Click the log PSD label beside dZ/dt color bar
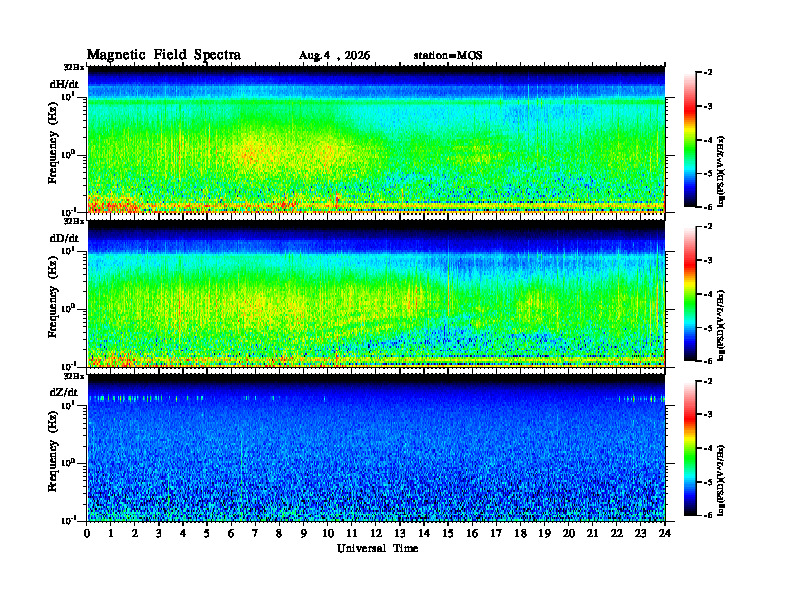Screen dimensions: 792x612 point(721,480)
